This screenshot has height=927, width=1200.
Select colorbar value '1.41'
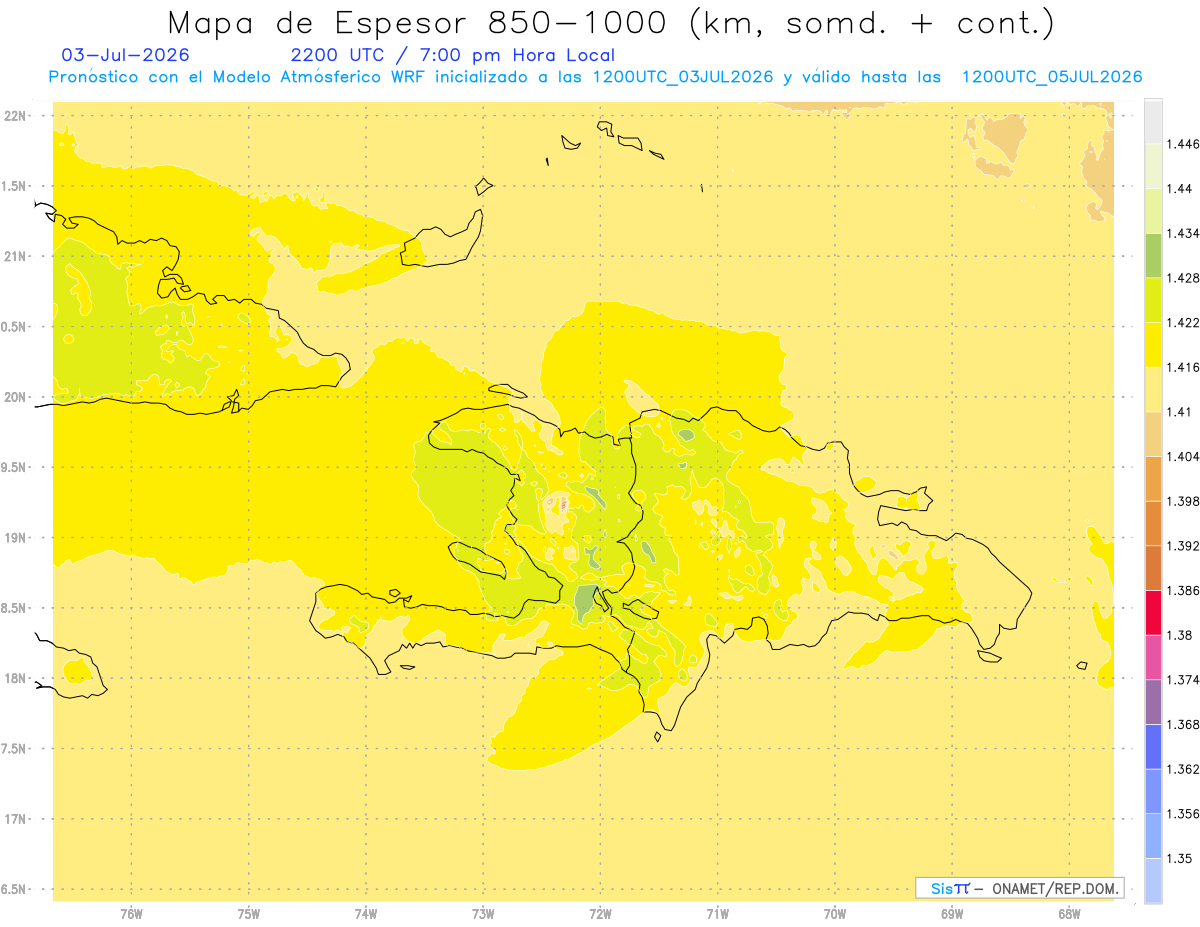click(1180, 412)
